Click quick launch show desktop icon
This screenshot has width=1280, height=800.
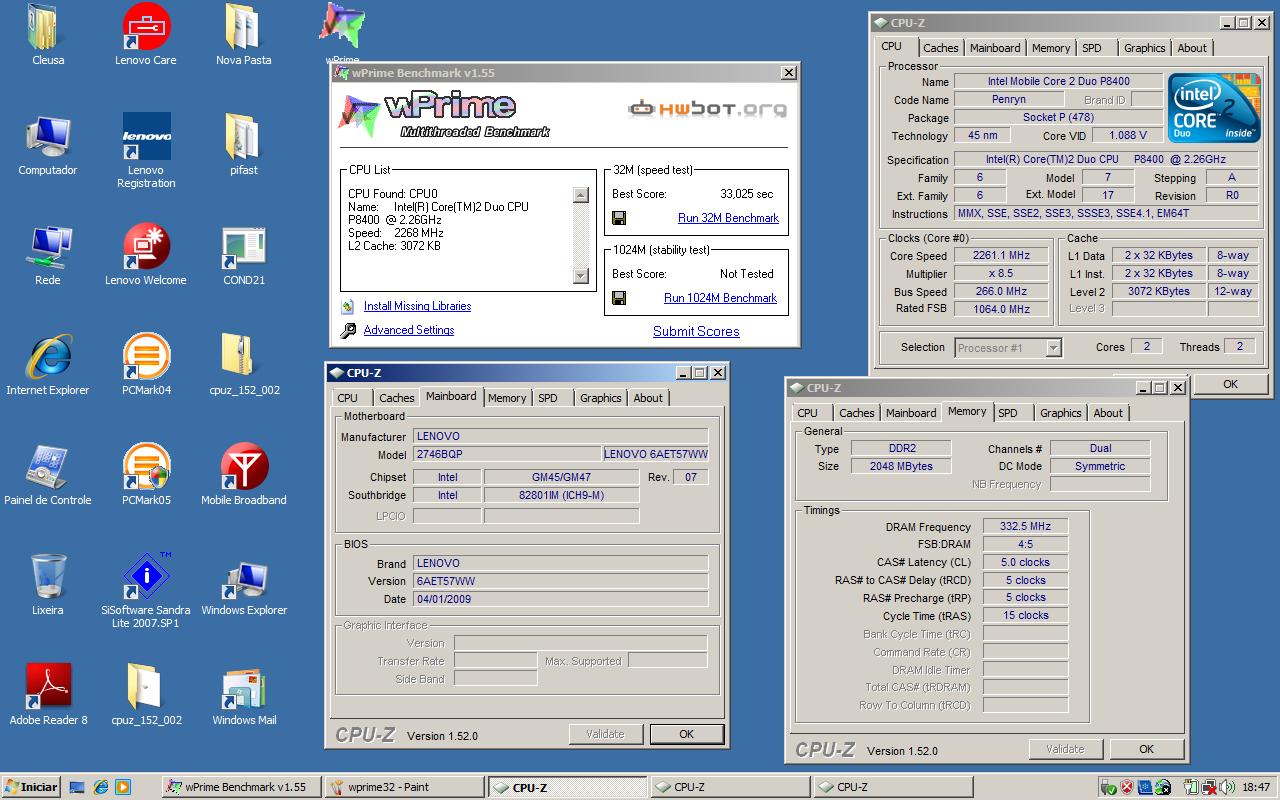pos(77,787)
